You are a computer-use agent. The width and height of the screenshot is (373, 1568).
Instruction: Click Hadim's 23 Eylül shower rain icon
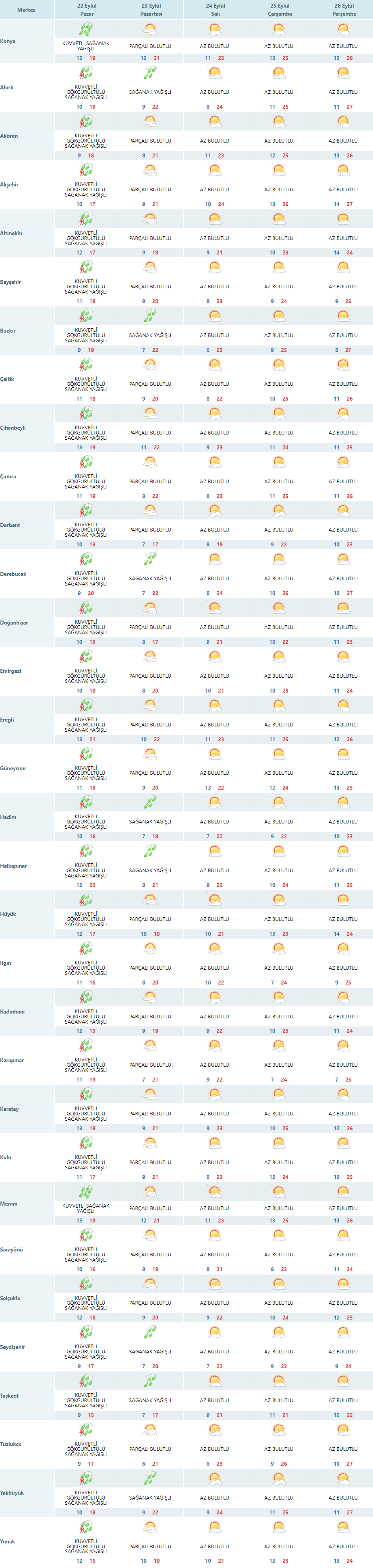(150, 802)
